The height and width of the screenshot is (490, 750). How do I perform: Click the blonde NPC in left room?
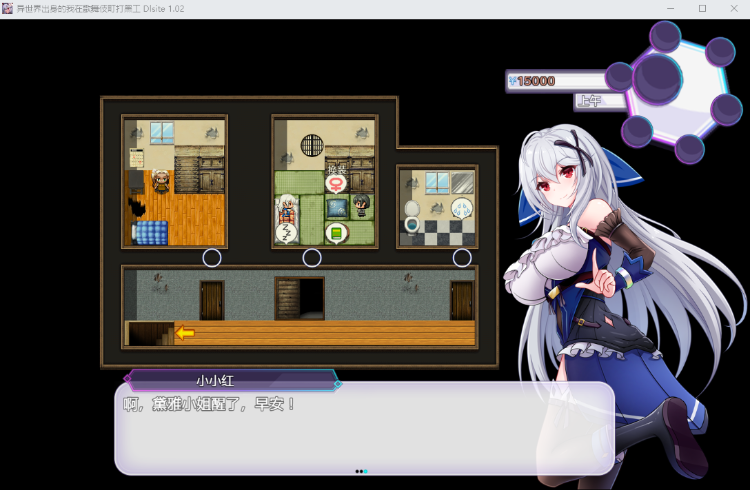click(x=161, y=181)
